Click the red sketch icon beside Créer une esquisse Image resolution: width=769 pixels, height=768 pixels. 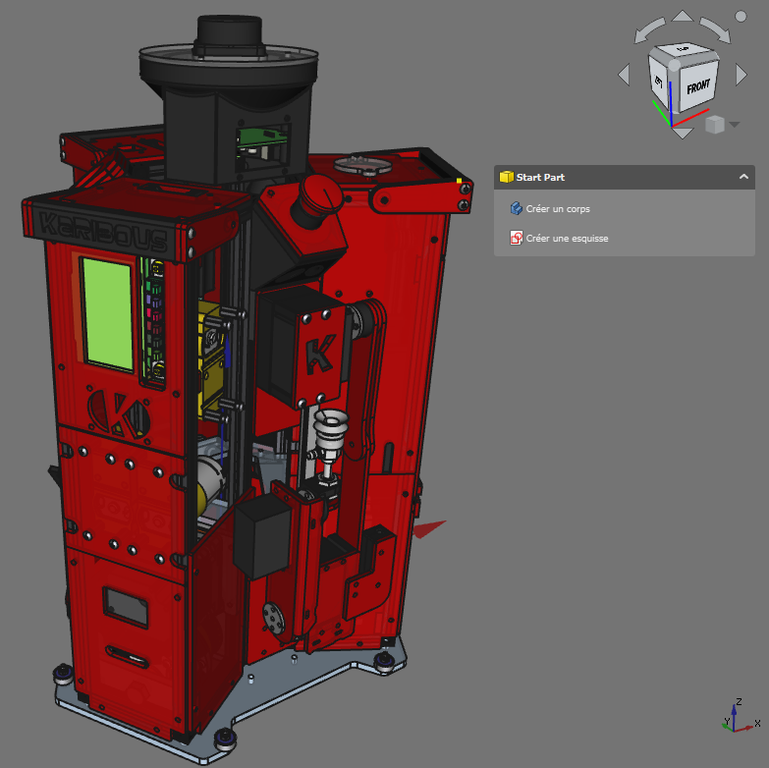(x=516, y=238)
